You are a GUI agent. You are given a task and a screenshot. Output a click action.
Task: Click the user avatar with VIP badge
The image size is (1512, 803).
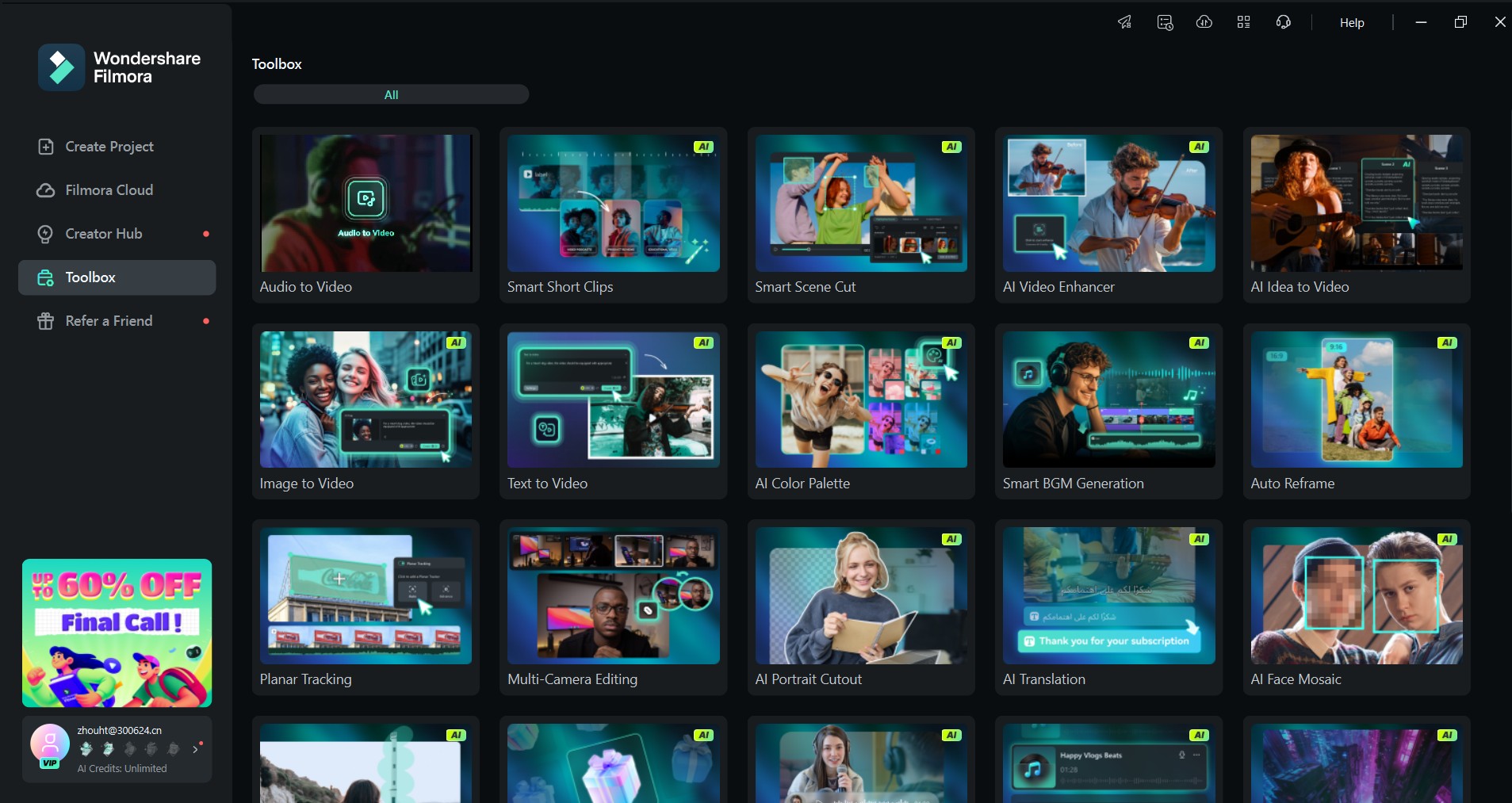pos(50,745)
